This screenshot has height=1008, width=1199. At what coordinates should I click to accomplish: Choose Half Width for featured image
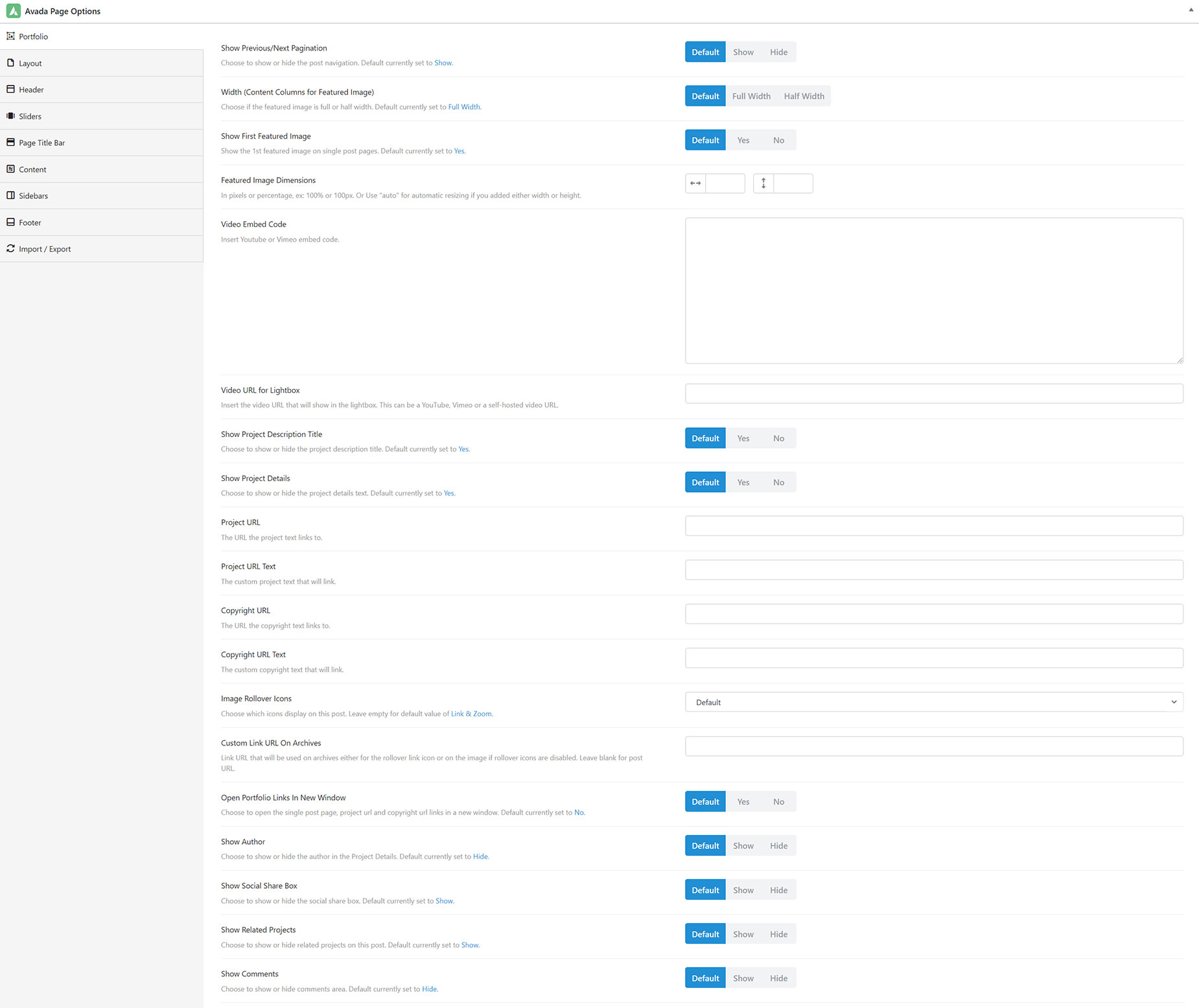804,96
